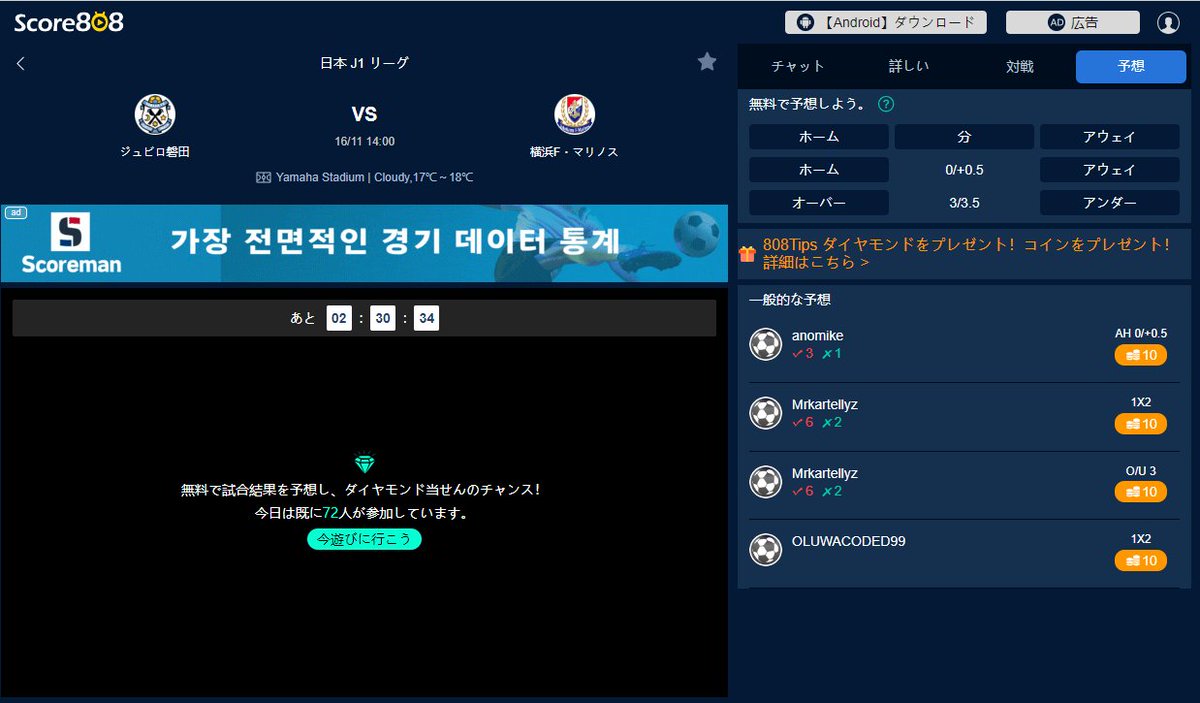Click the O/U 3 label on Mrkartellyz's tip
This screenshot has width=1200, height=703.
pyautogui.click(x=1141, y=470)
